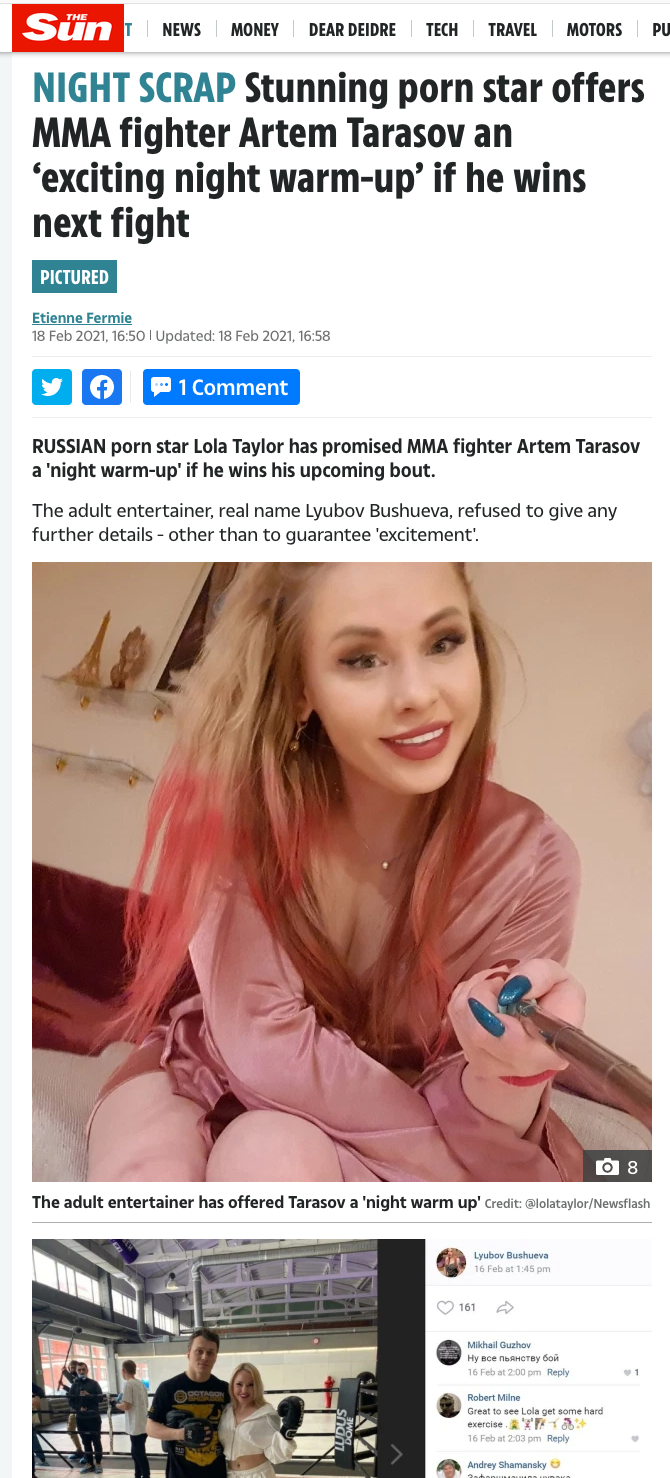Screen dimensions: 670x1478
Task: Share article via Facebook icon
Action: 102,387
